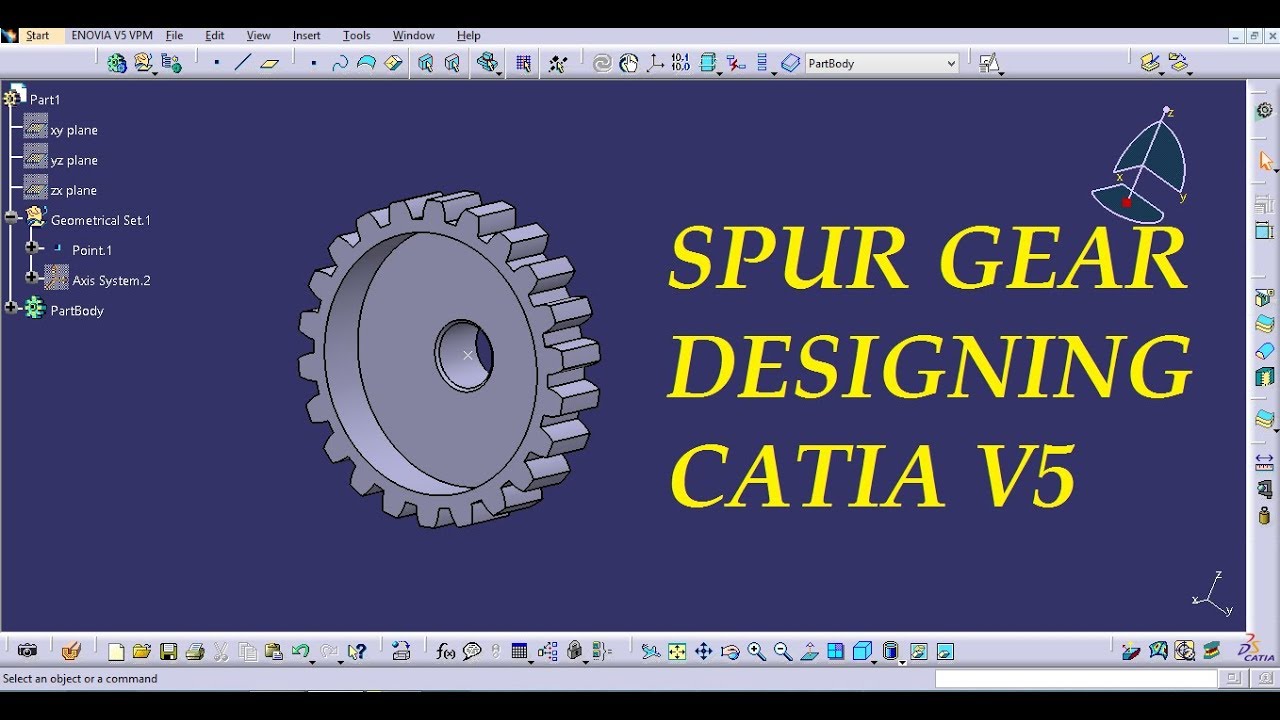1280x720 pixels.
Task: Select the Point tool in top toolbar
Action: pos(216,63)
